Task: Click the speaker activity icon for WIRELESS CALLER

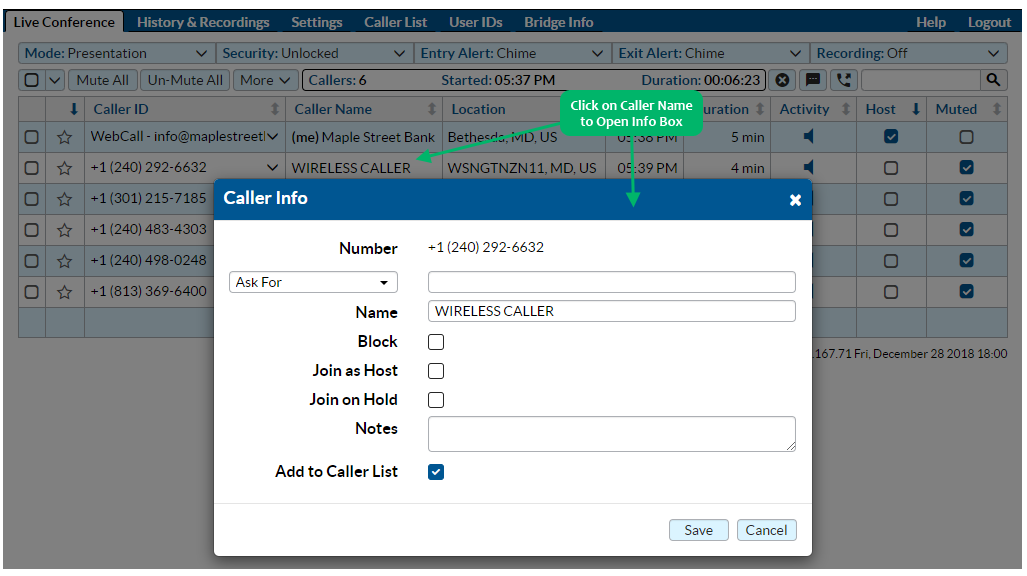Action: 808,167
